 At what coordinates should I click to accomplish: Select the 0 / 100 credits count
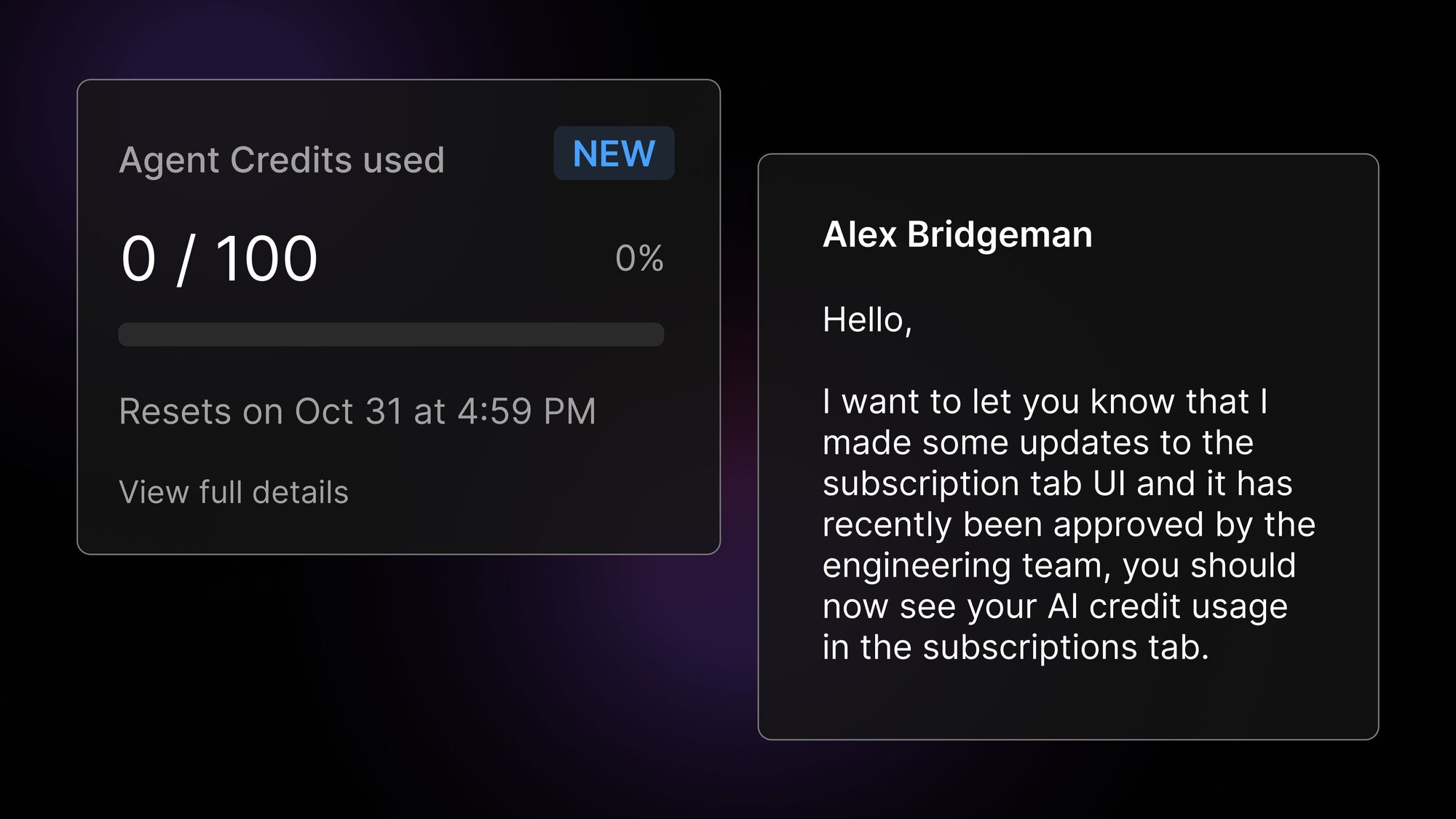tap(219, 258)
